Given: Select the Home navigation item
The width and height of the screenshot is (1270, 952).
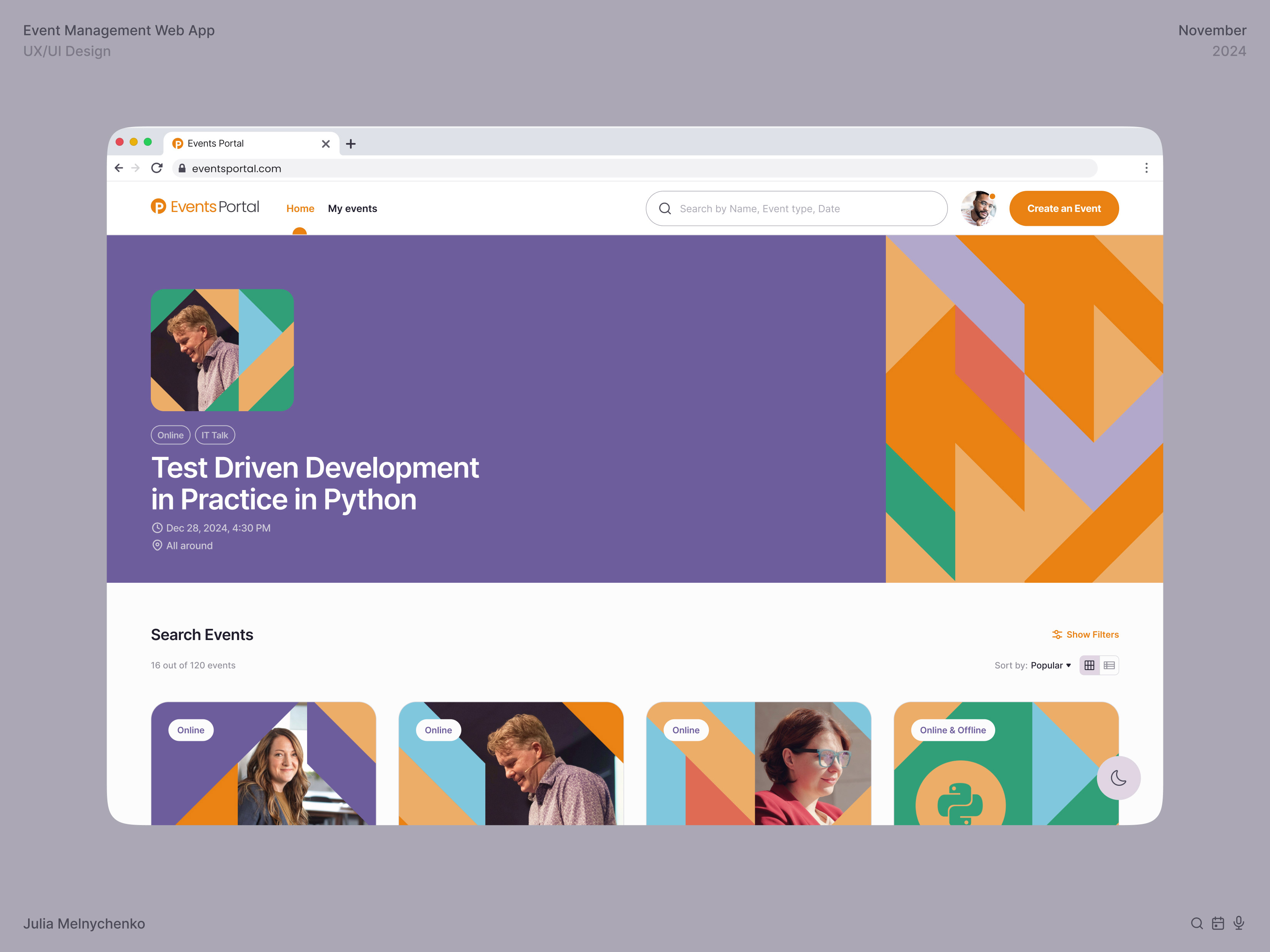Looking at the screenshot, I should (x=300, y=208).
